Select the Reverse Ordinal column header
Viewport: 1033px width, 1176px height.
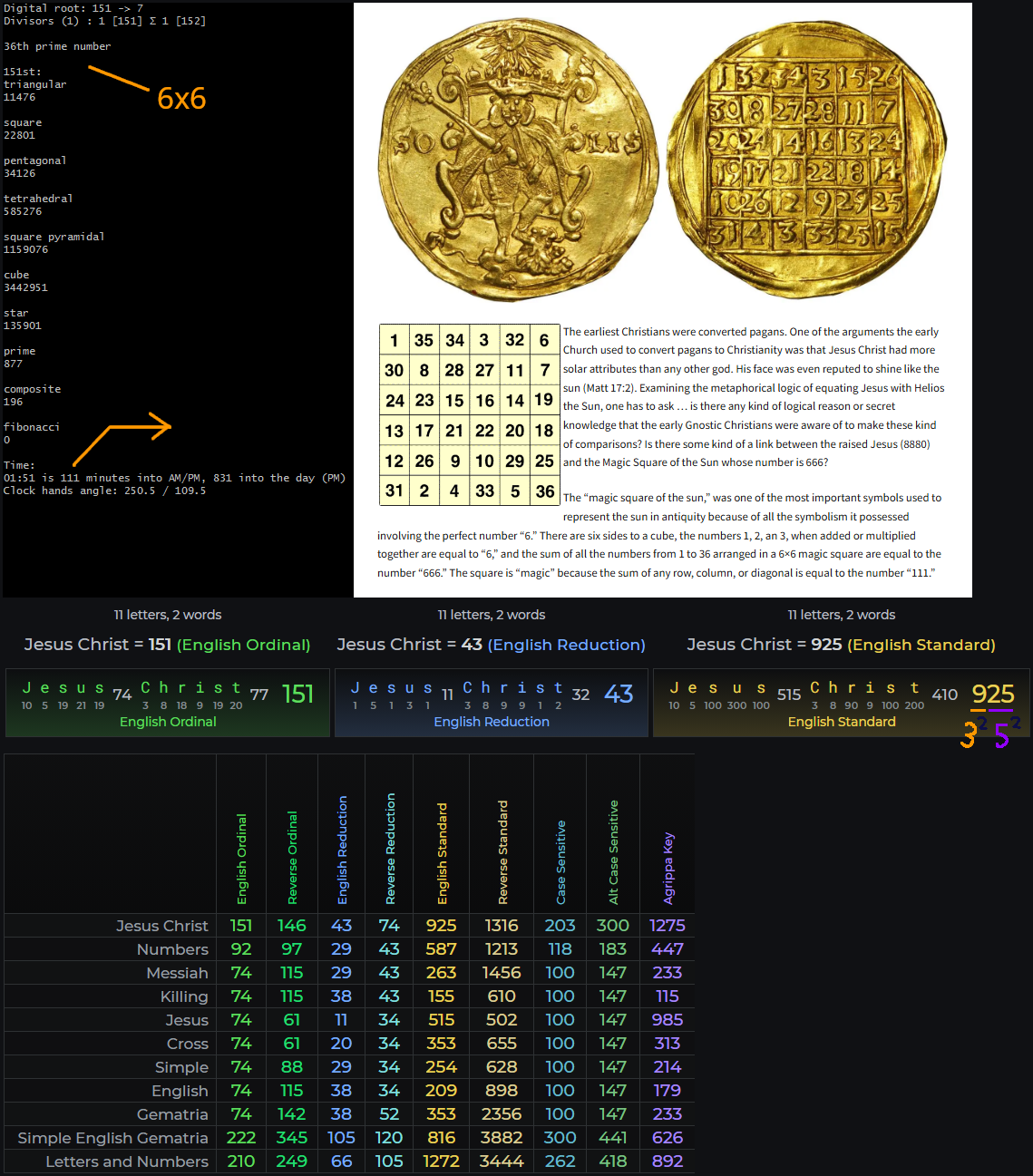click(292, 858)
